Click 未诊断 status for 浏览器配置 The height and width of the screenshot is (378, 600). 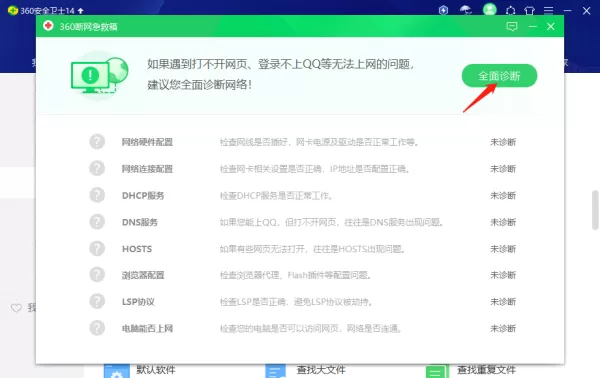click(503, 275)
